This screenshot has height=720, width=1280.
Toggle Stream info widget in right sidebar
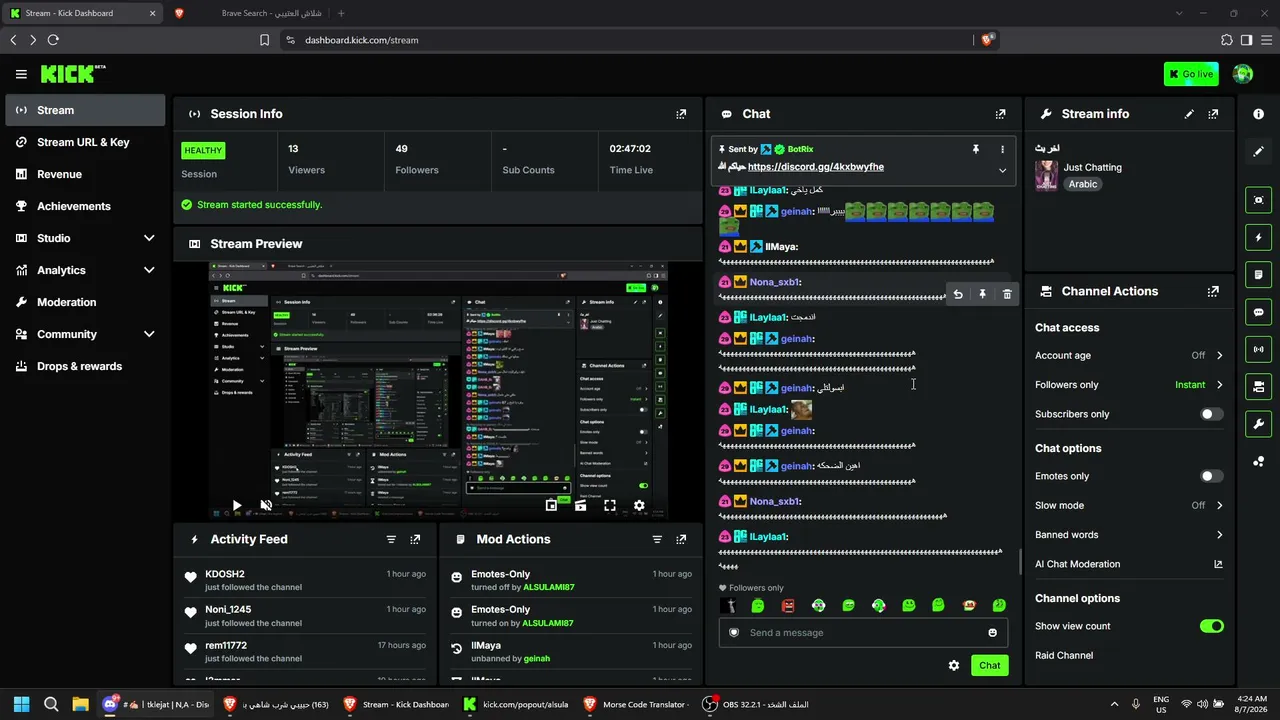coord(1259,424)
